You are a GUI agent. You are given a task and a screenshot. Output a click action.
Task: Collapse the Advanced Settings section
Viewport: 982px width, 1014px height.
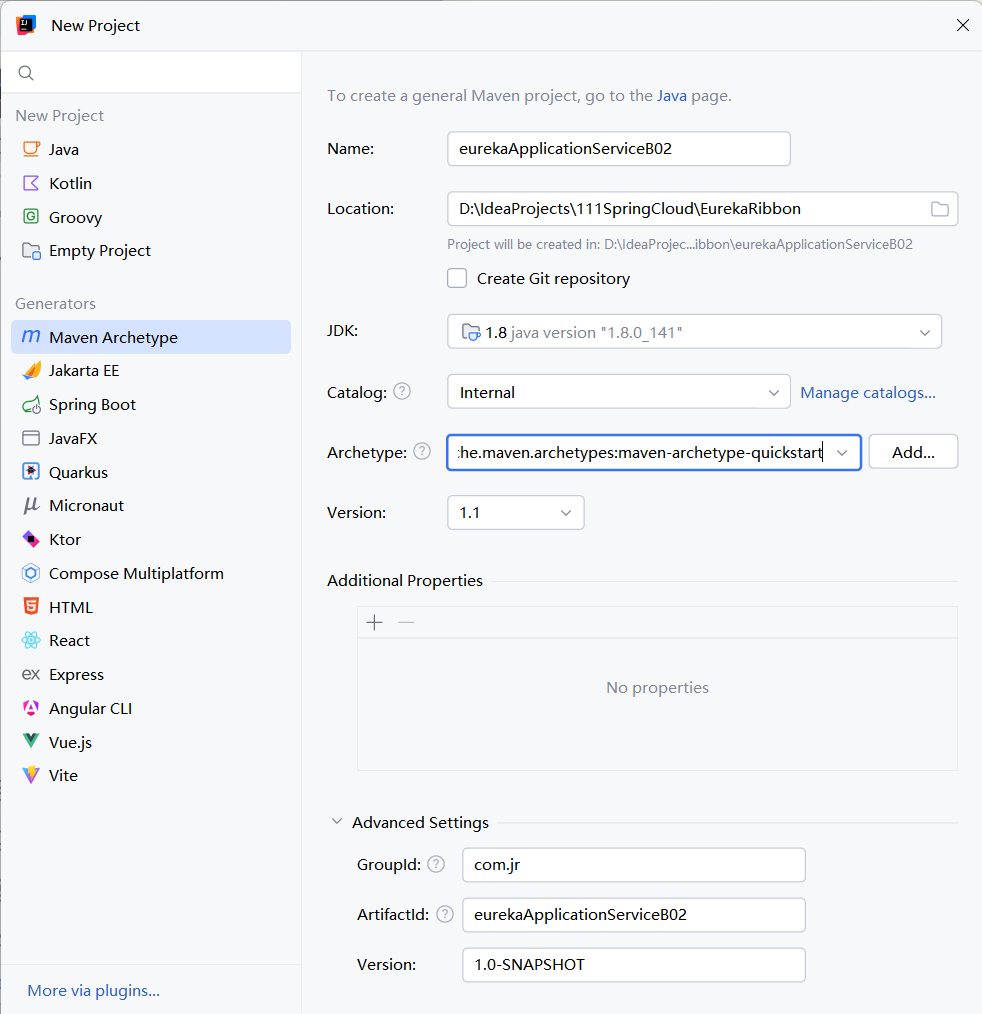pos(336,821)
